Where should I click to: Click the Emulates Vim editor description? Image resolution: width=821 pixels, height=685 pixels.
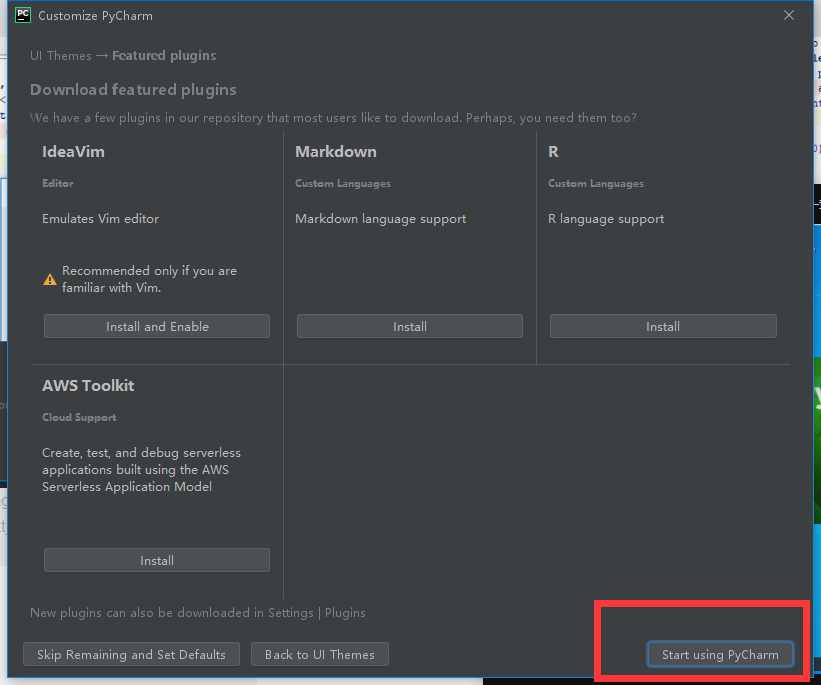pyautogui.click(x=101, y=218)
